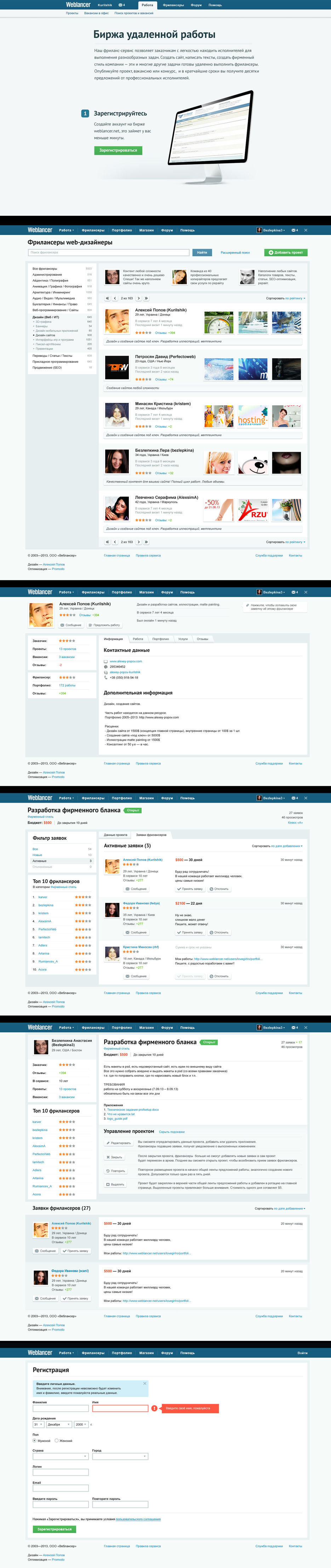Click the phone icon beside +38 (050) 918-54-18
Image resolution: width=331 pixels, height=1568 pixels.
click(105, 678)
